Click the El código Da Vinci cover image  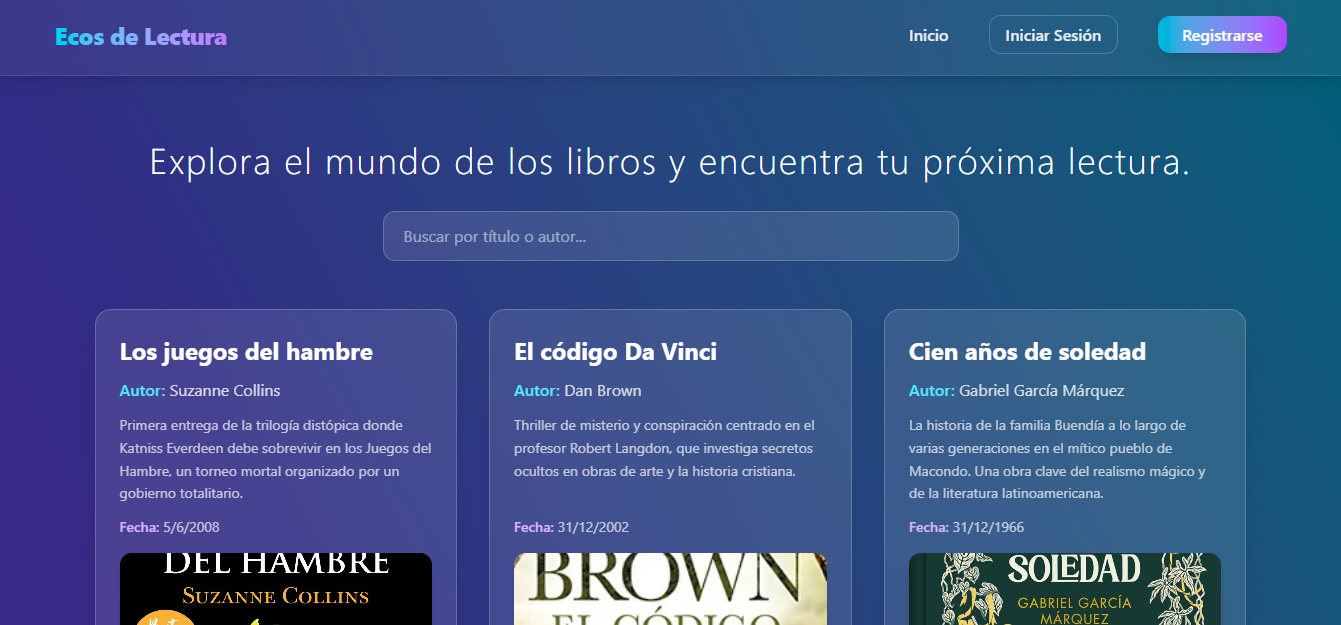point(670,590)
